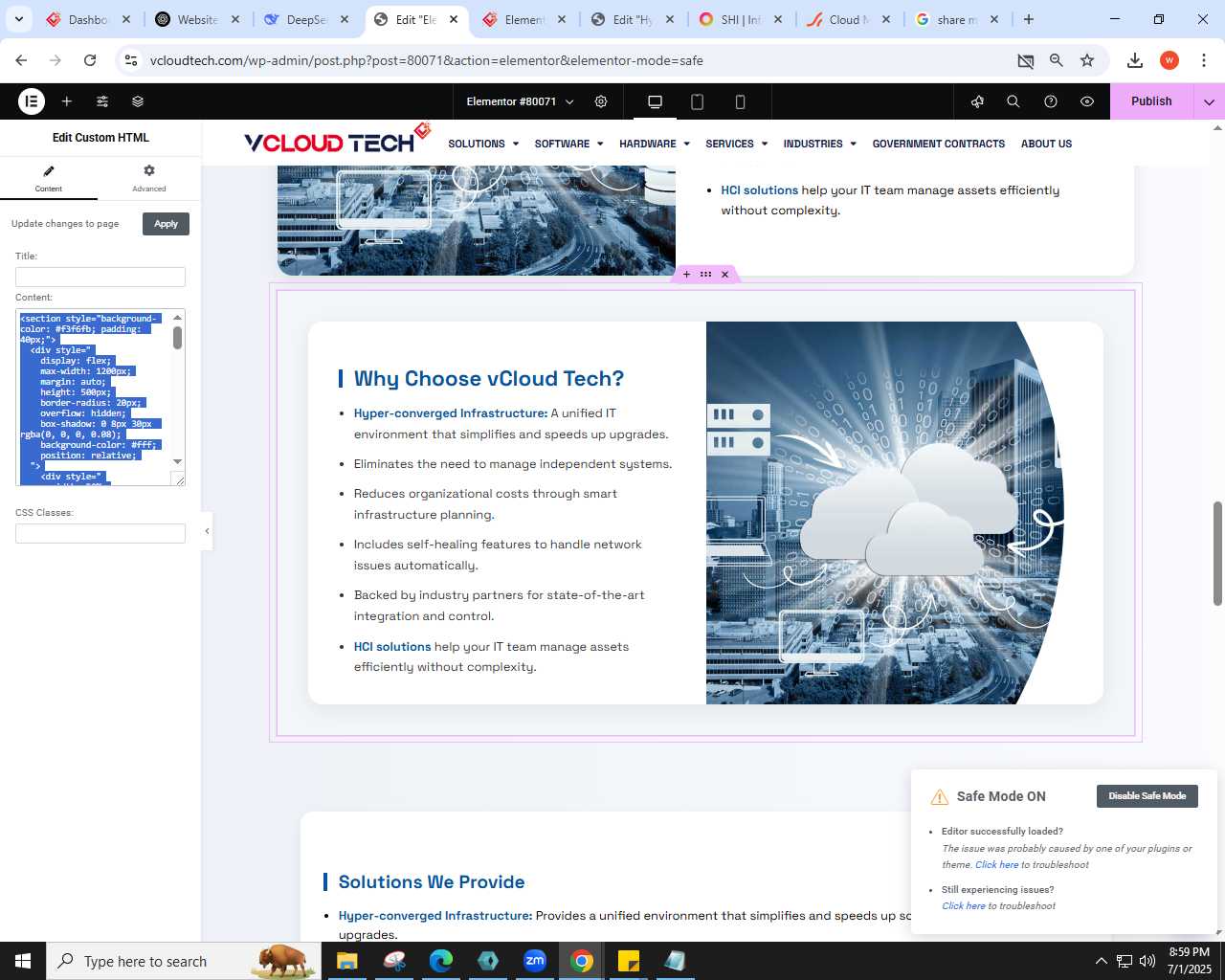
Task: Click the vCloud Tech logo
Action: tap(338, 140)
